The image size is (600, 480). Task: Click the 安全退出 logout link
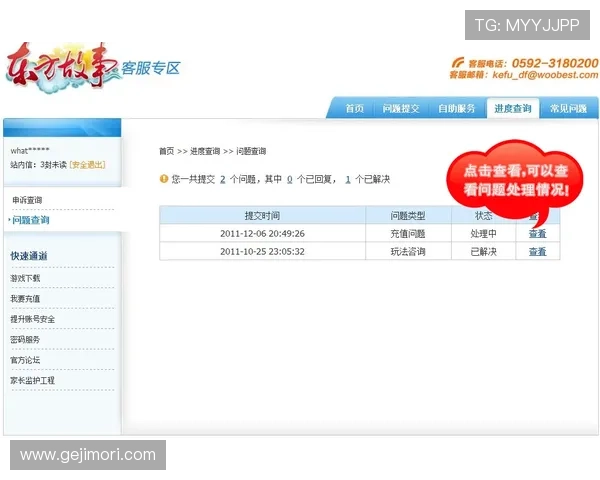[88, 165]
